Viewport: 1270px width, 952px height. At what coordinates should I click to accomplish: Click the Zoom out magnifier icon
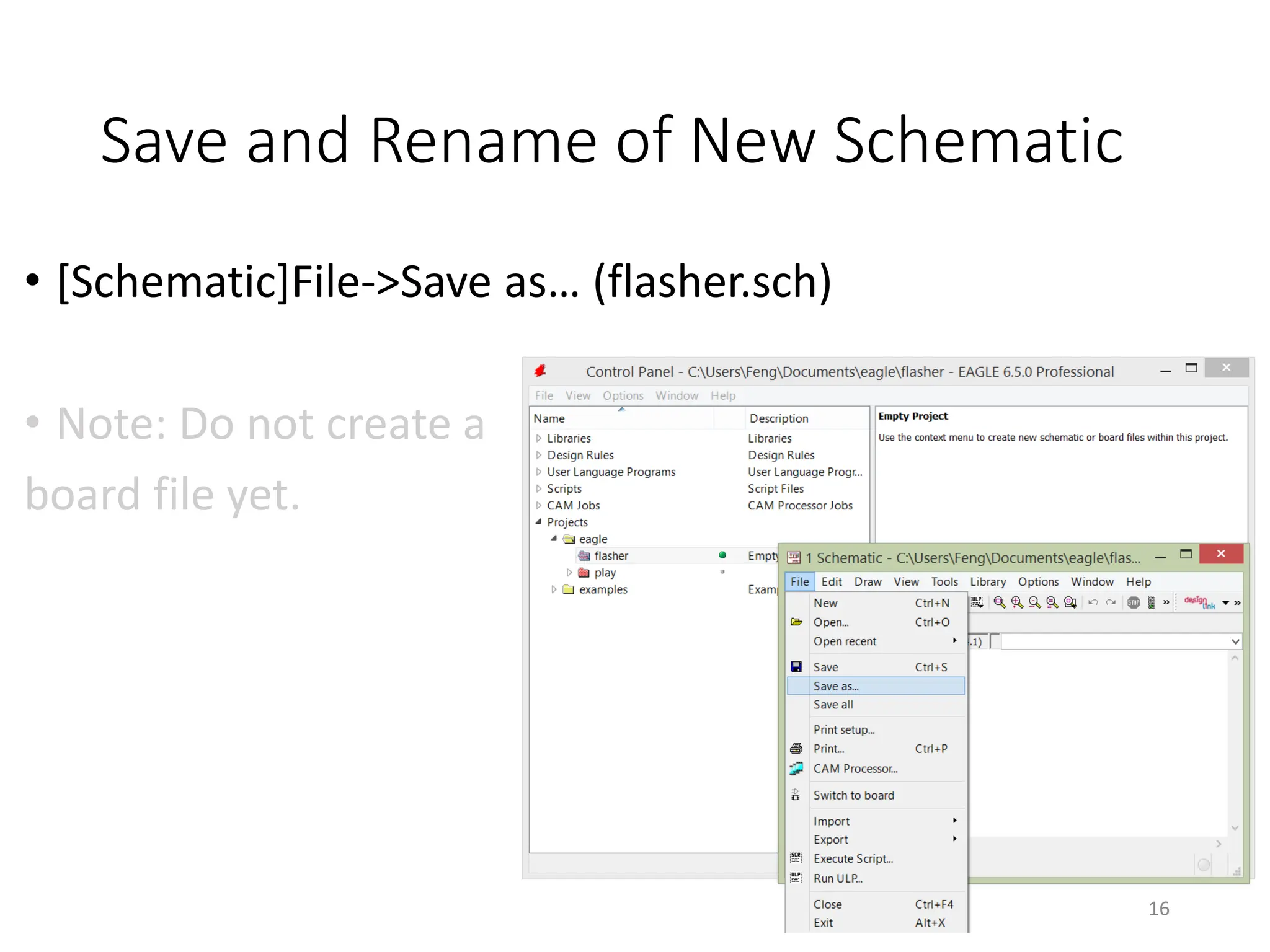click(1034, 602)
